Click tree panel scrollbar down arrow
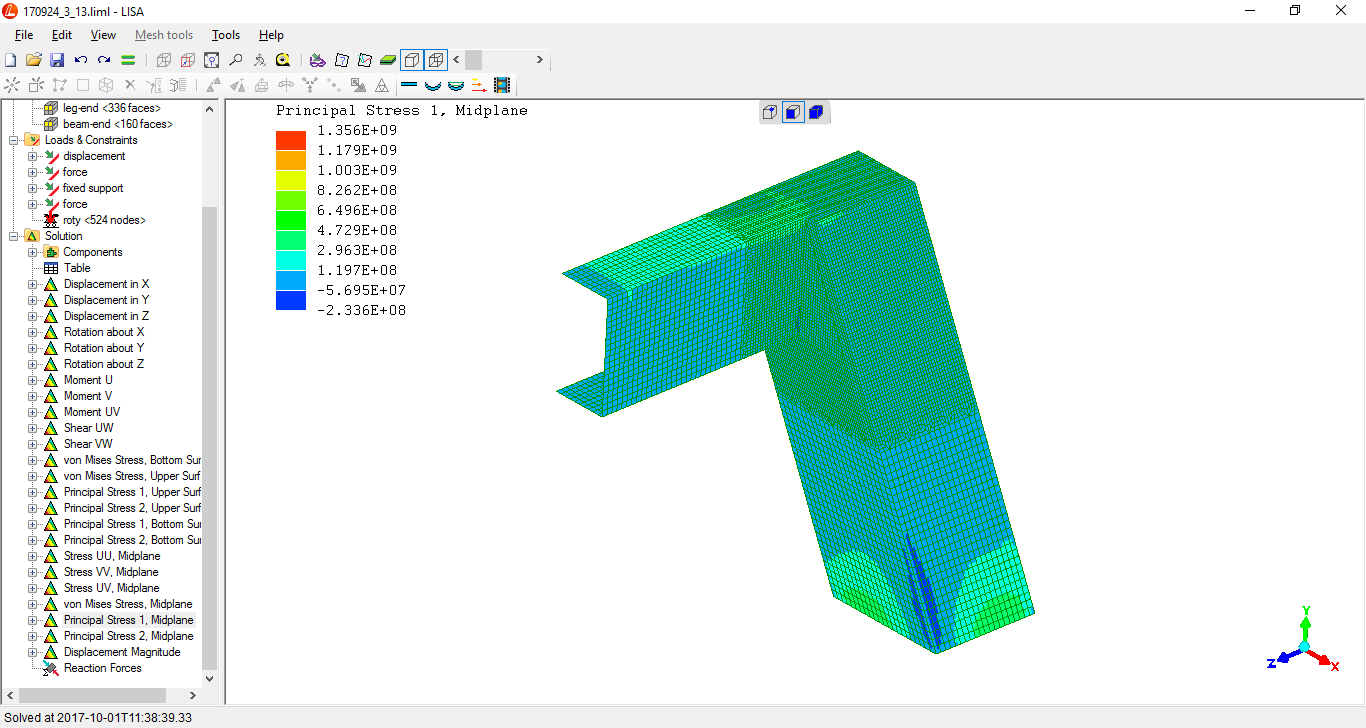This screenshot has width=1366, height=728. [209, 679]
